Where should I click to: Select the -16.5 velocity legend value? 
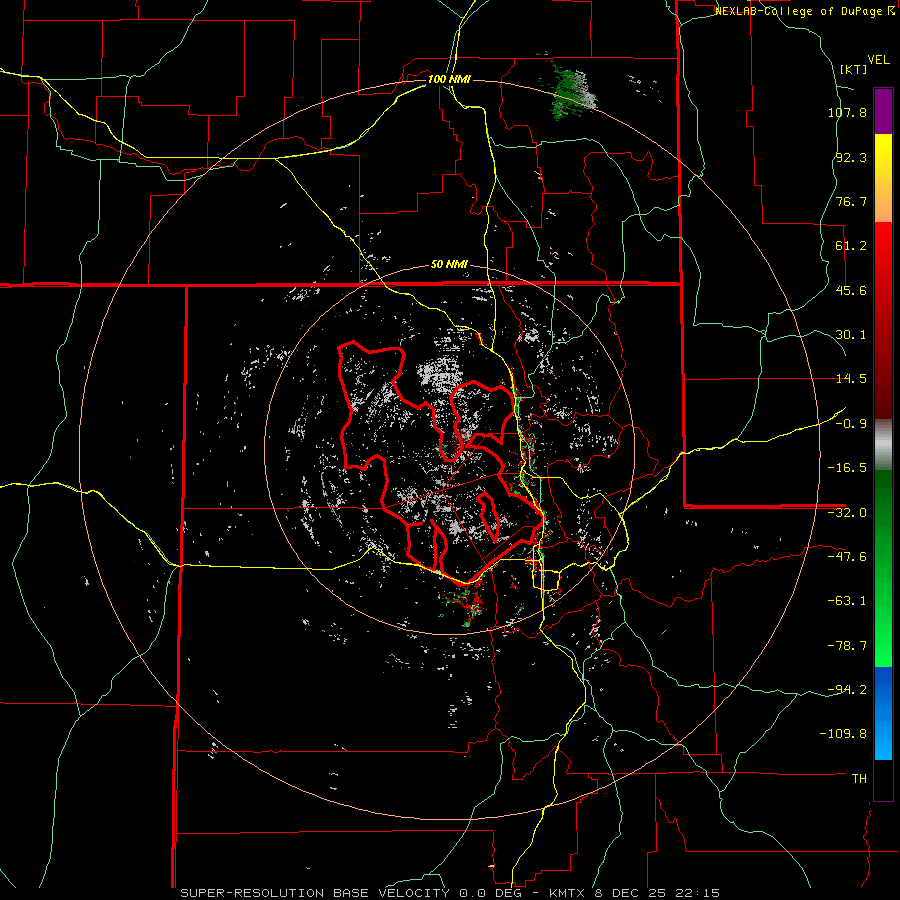847,468
